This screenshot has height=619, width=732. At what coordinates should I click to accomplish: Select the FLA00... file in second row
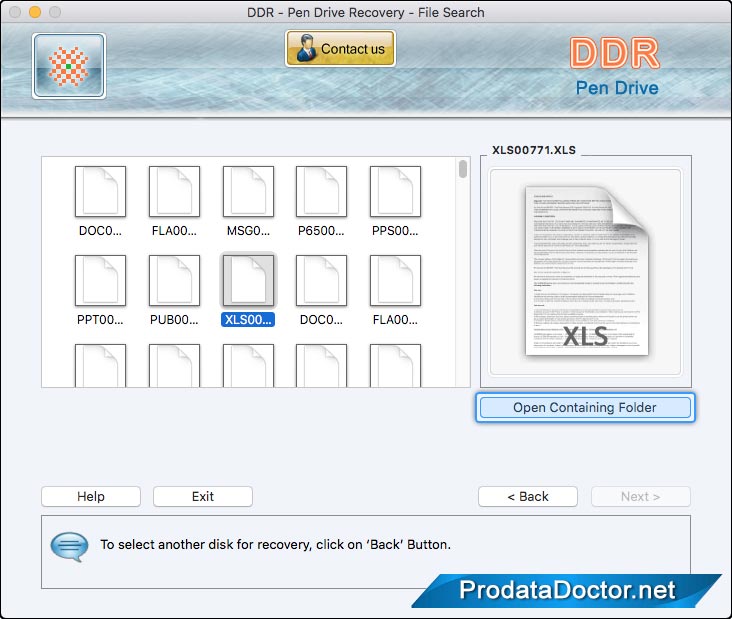395,280
